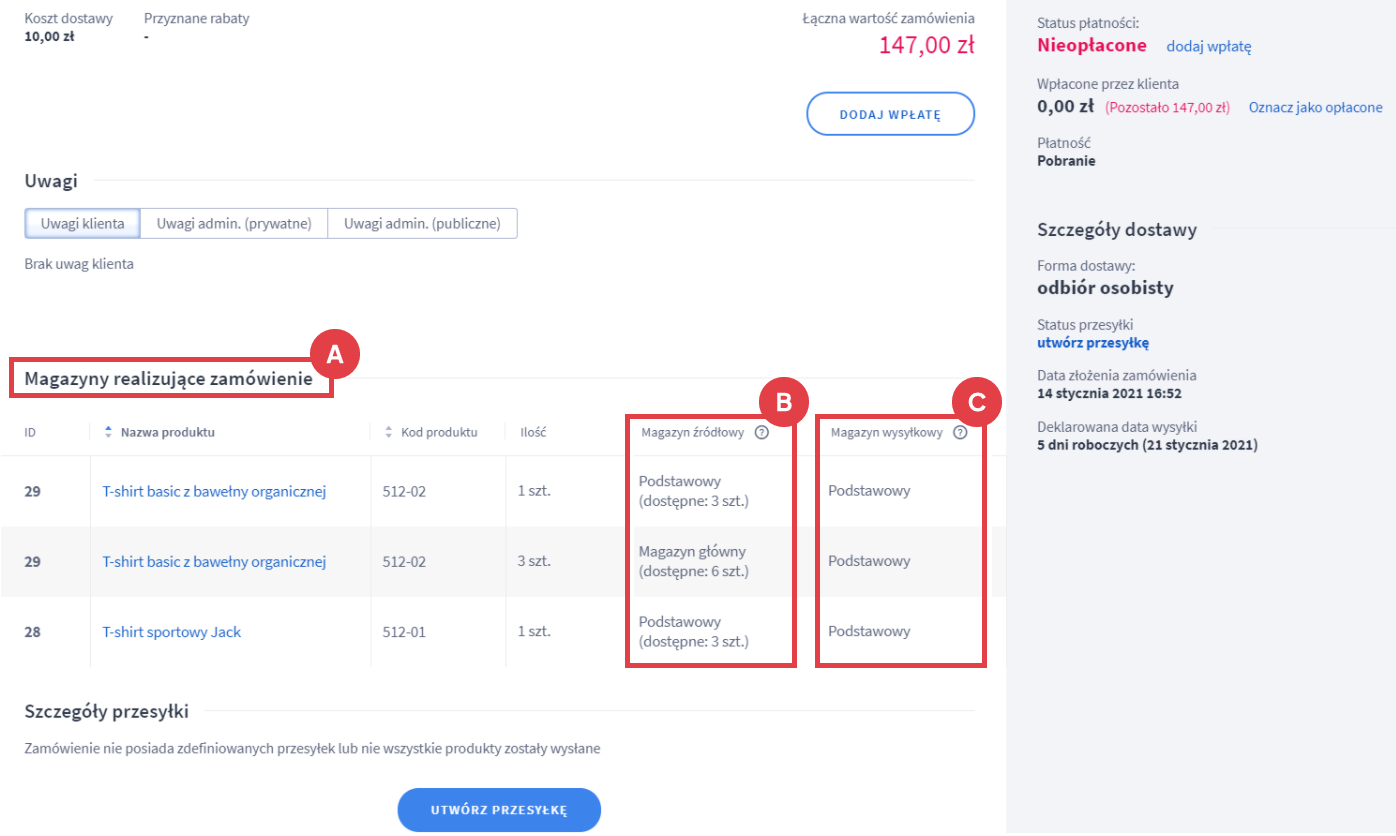Click the UTWÓRZ PRZESYŁKĘ button
Screen dimensions: 1396x836
tap(499, 810)
